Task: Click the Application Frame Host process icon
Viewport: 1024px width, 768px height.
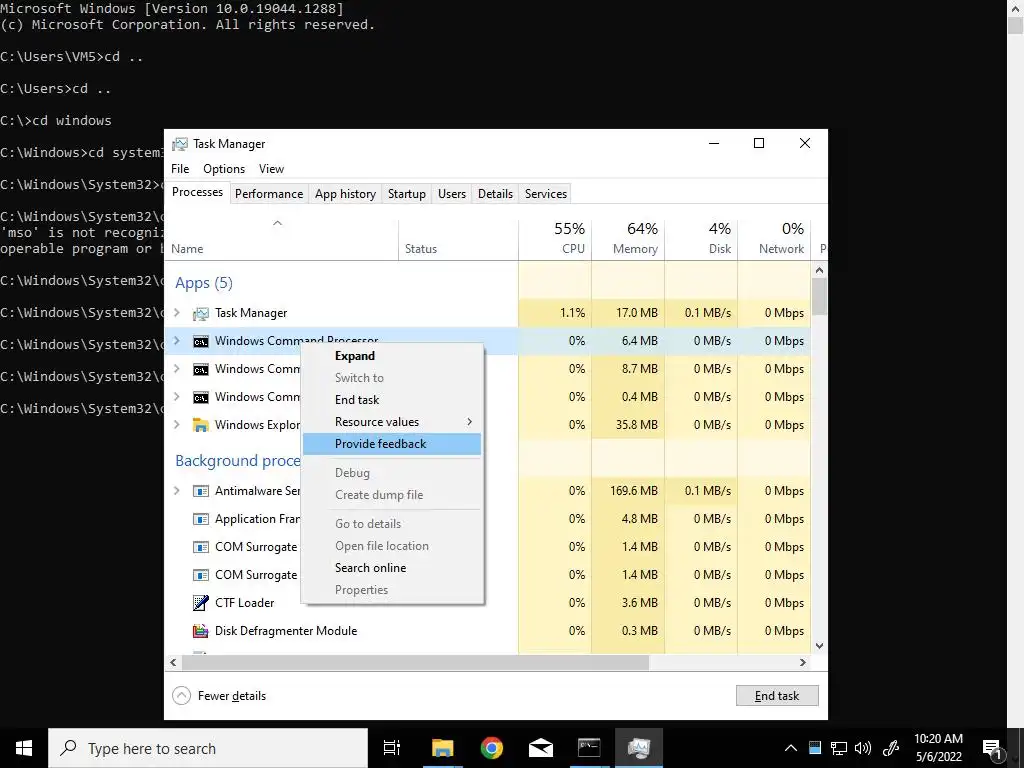Action: (x=200, y=519)
